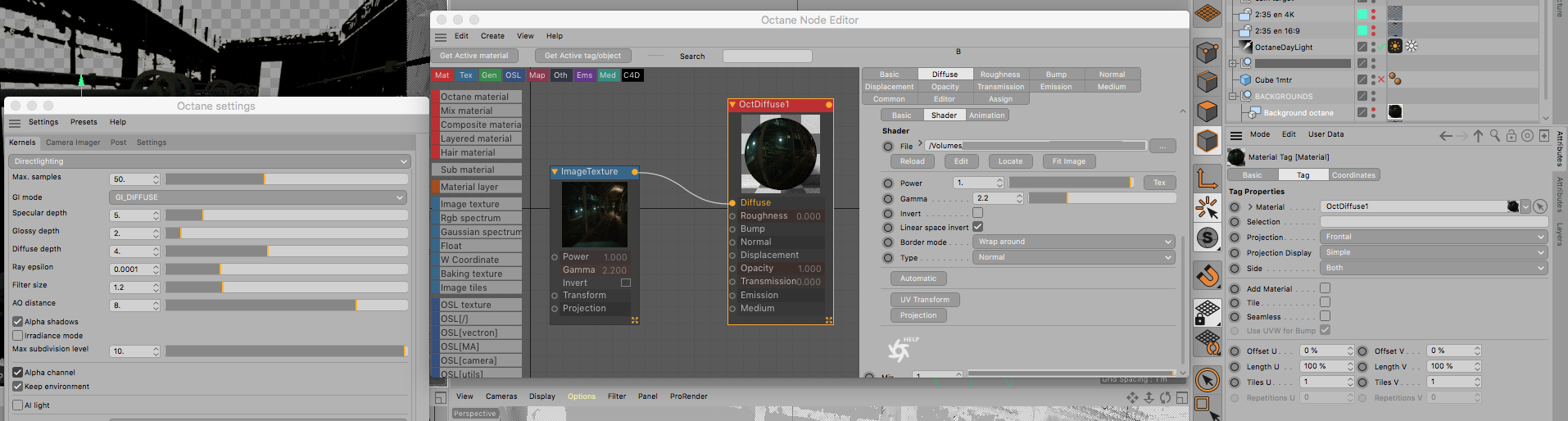Click the edges mode cube icon
Viewport: 1568px width, 421px height.
pos(1207,82)
